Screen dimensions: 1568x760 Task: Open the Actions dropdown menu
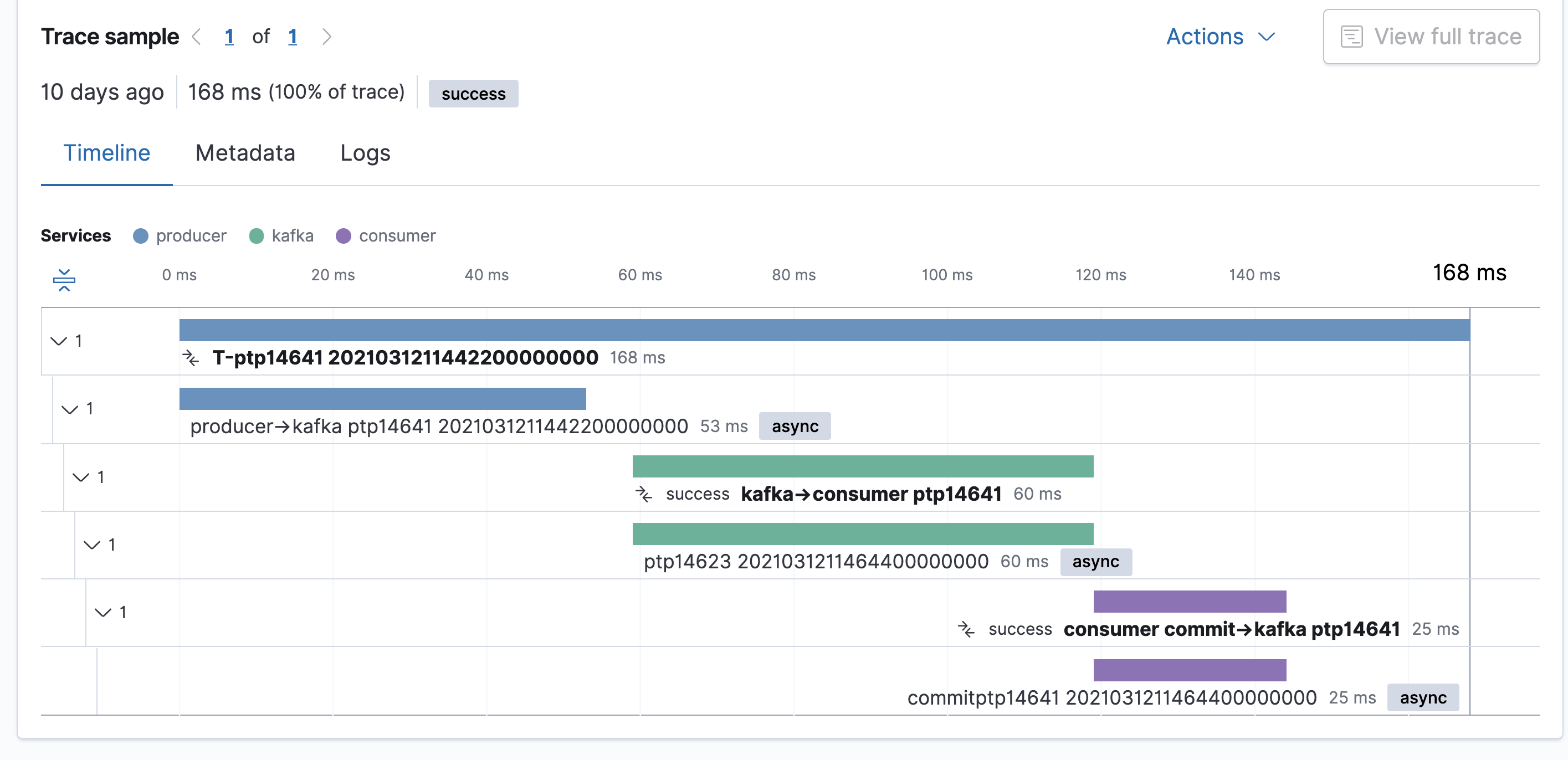tap(1220, 37)
